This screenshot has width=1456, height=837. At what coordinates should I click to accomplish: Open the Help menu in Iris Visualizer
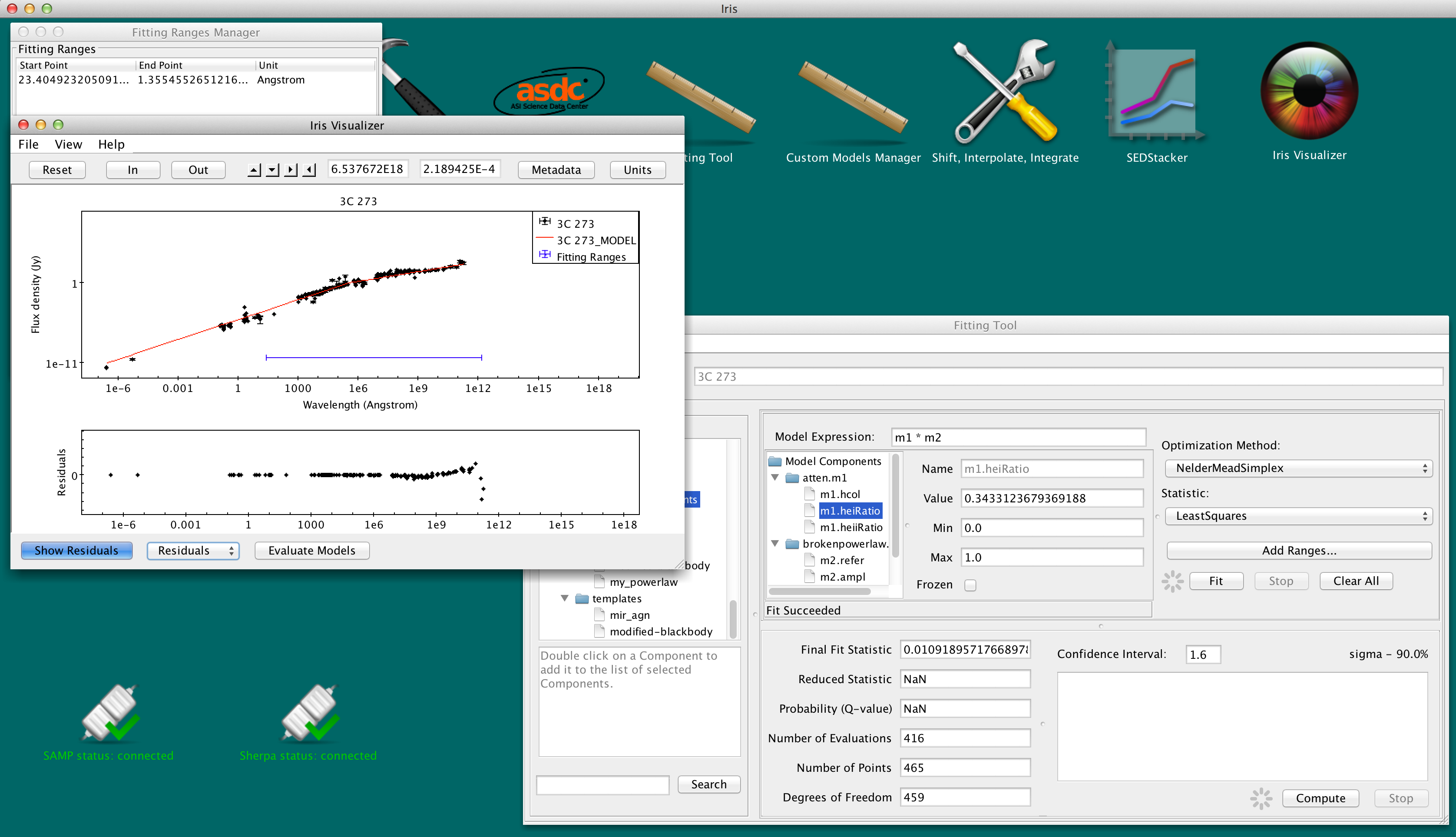(111, 144)
